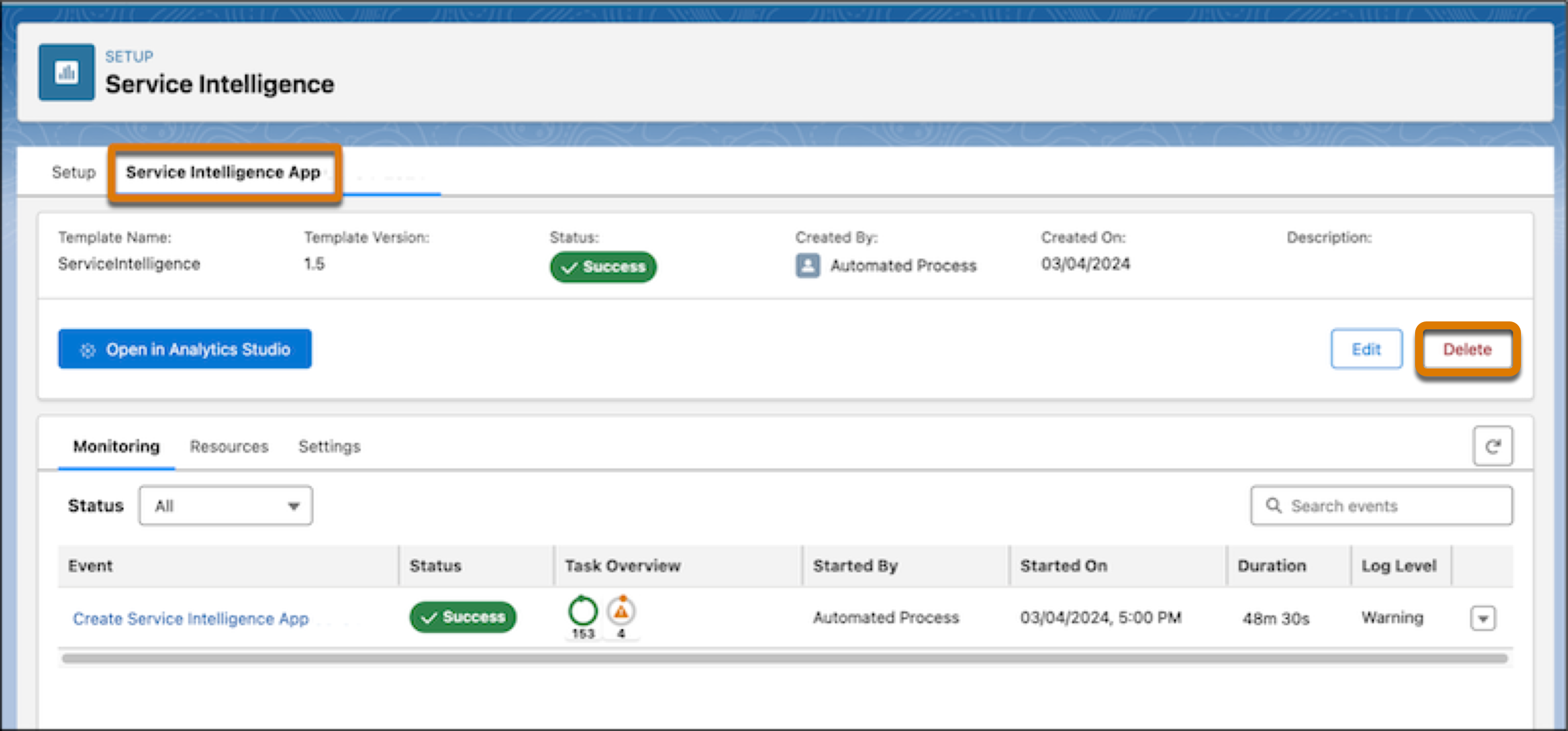Click the ServiceIntelligence template name value

click(x=129, y=264)
